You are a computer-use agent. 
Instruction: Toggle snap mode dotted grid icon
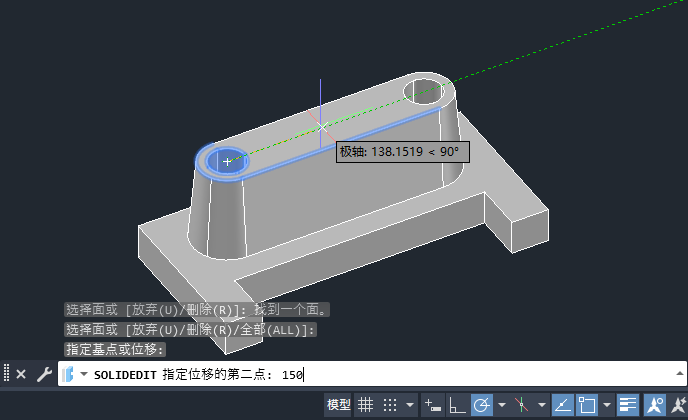tap(390, 405)
